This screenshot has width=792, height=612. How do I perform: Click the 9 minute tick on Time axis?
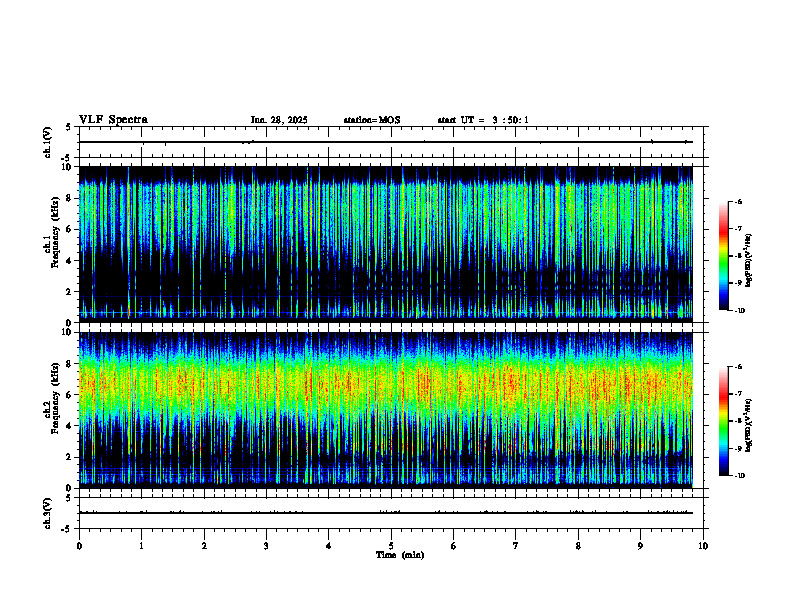coord(640,546)
